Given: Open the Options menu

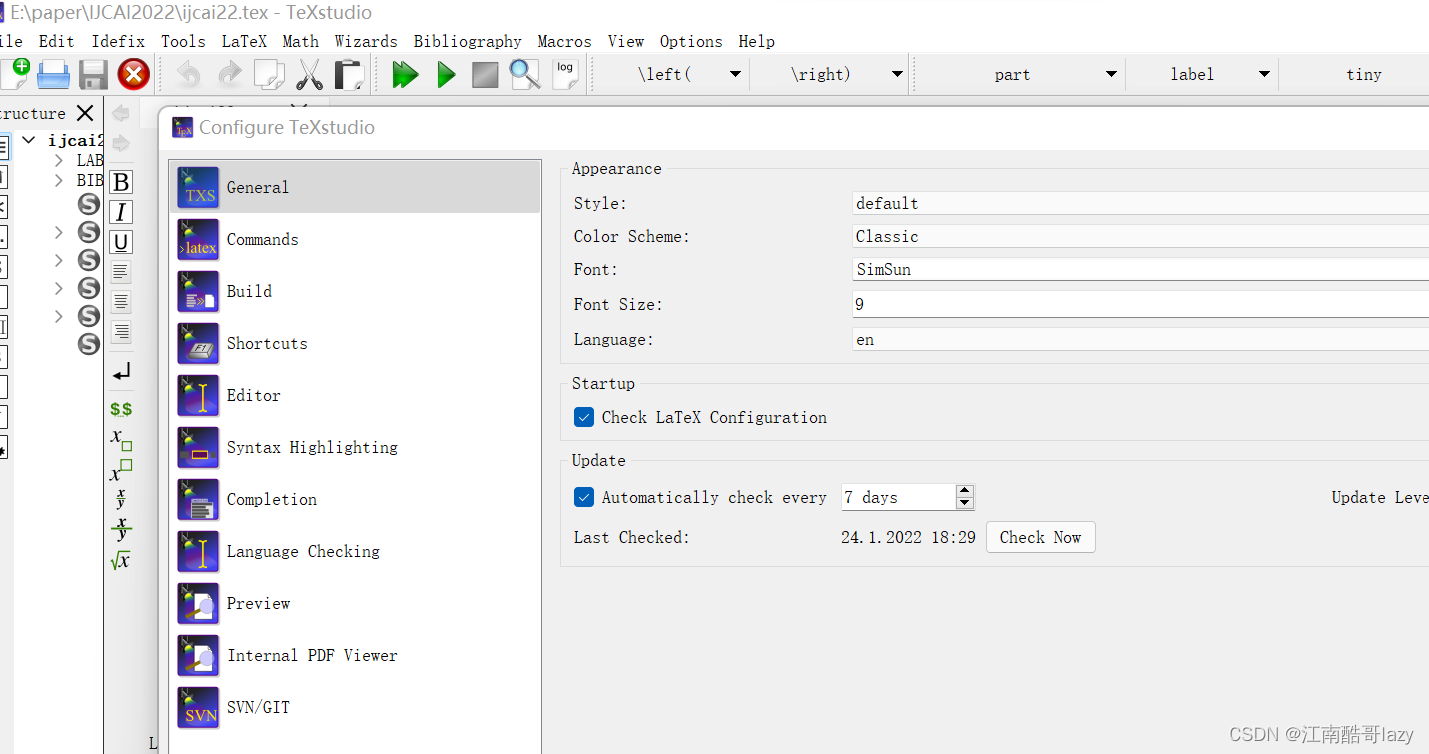Looking at the screenshot, I should click(691, 41).
